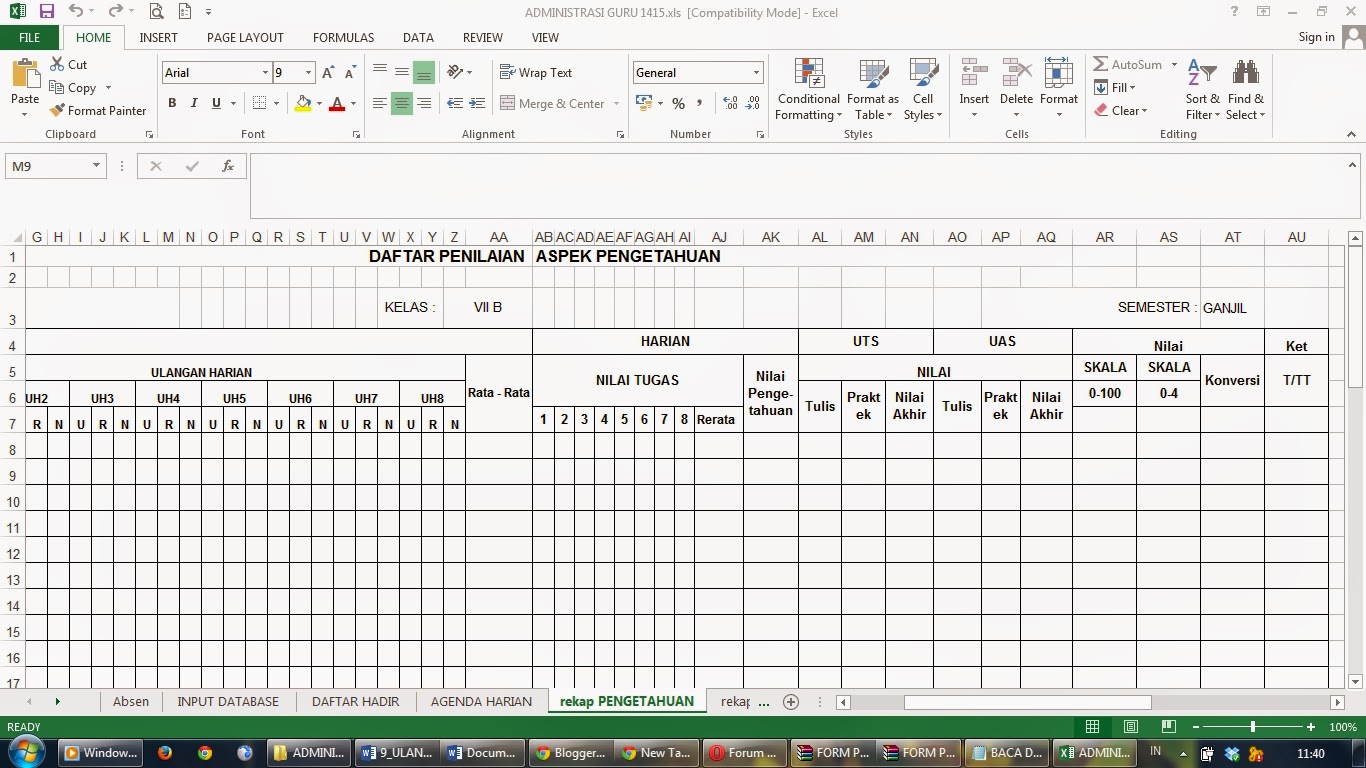Click the Save icon in quick access toolbar
This screenshot has height=768, width=1366.
[46, 12]
